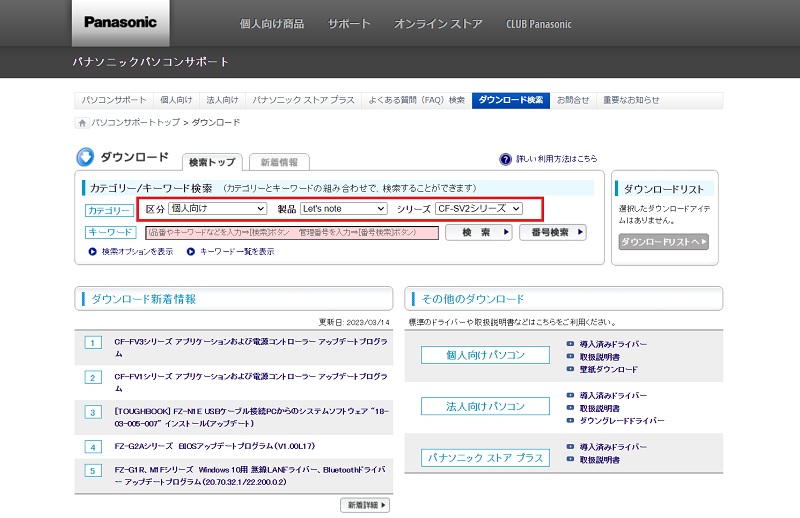800x518 pixels.
Task: Click the 番号検索 button
Action: coord(553,233)
